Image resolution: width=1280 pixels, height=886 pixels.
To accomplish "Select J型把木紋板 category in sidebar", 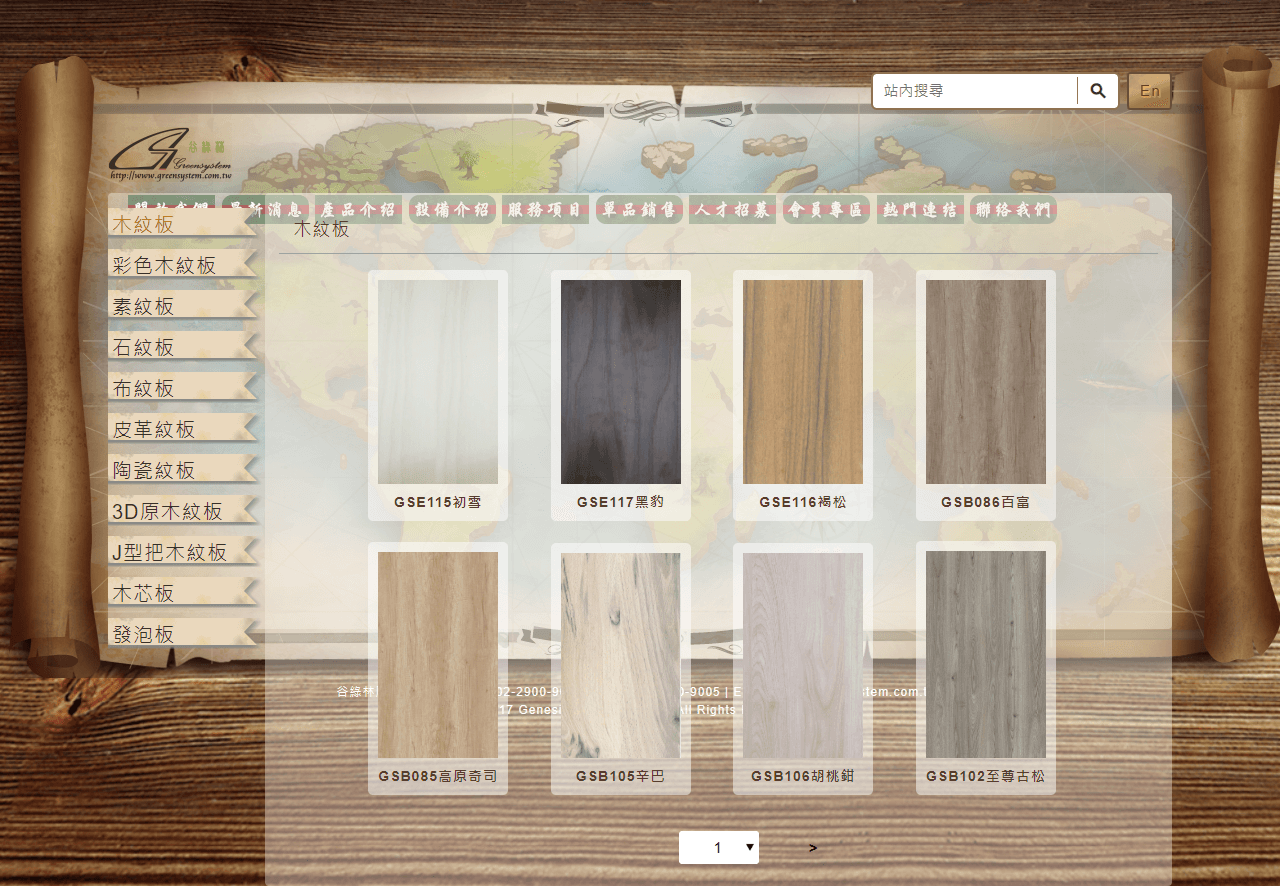I will [x=182, y=552].
